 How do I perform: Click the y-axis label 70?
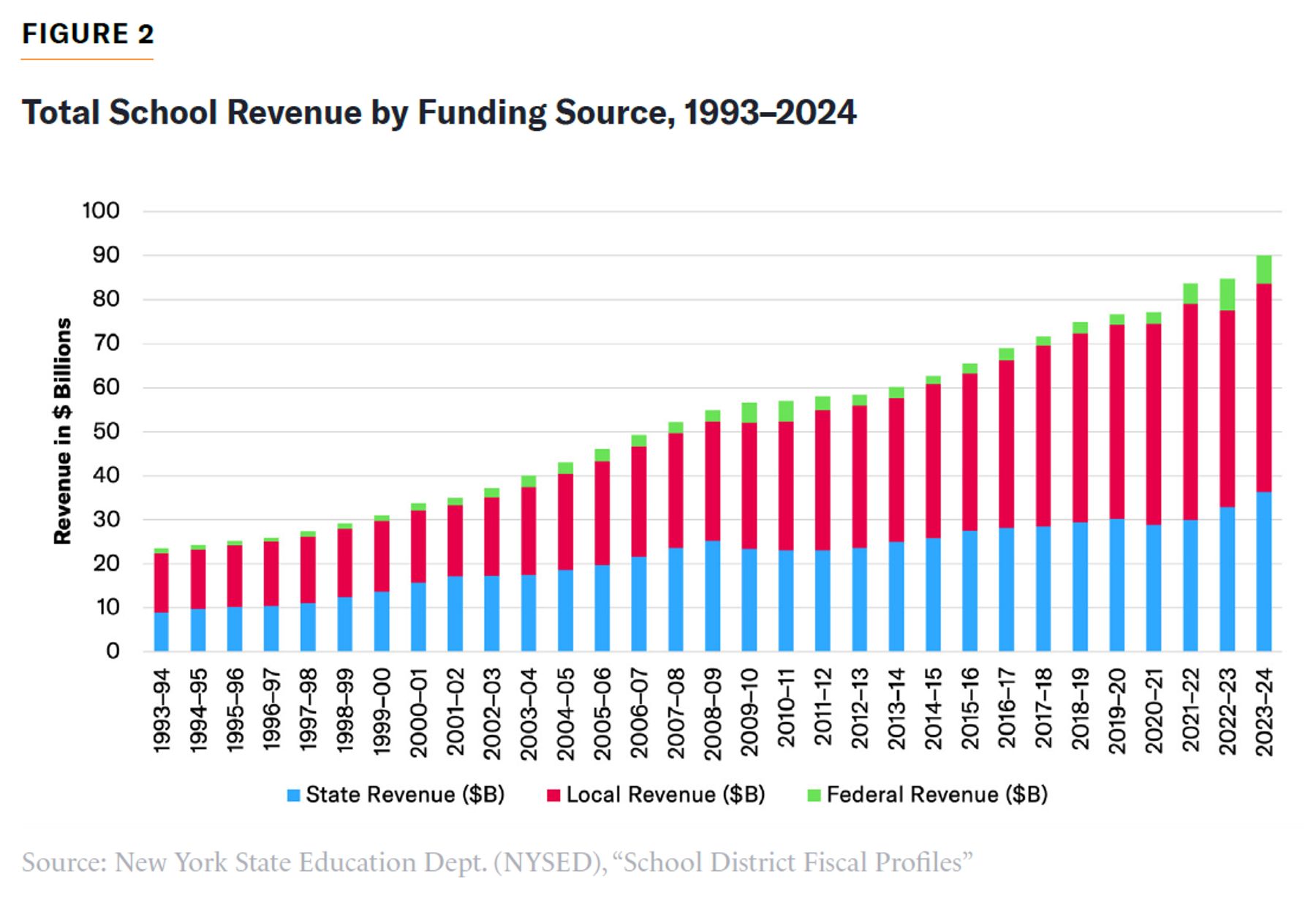click(105, 343)
